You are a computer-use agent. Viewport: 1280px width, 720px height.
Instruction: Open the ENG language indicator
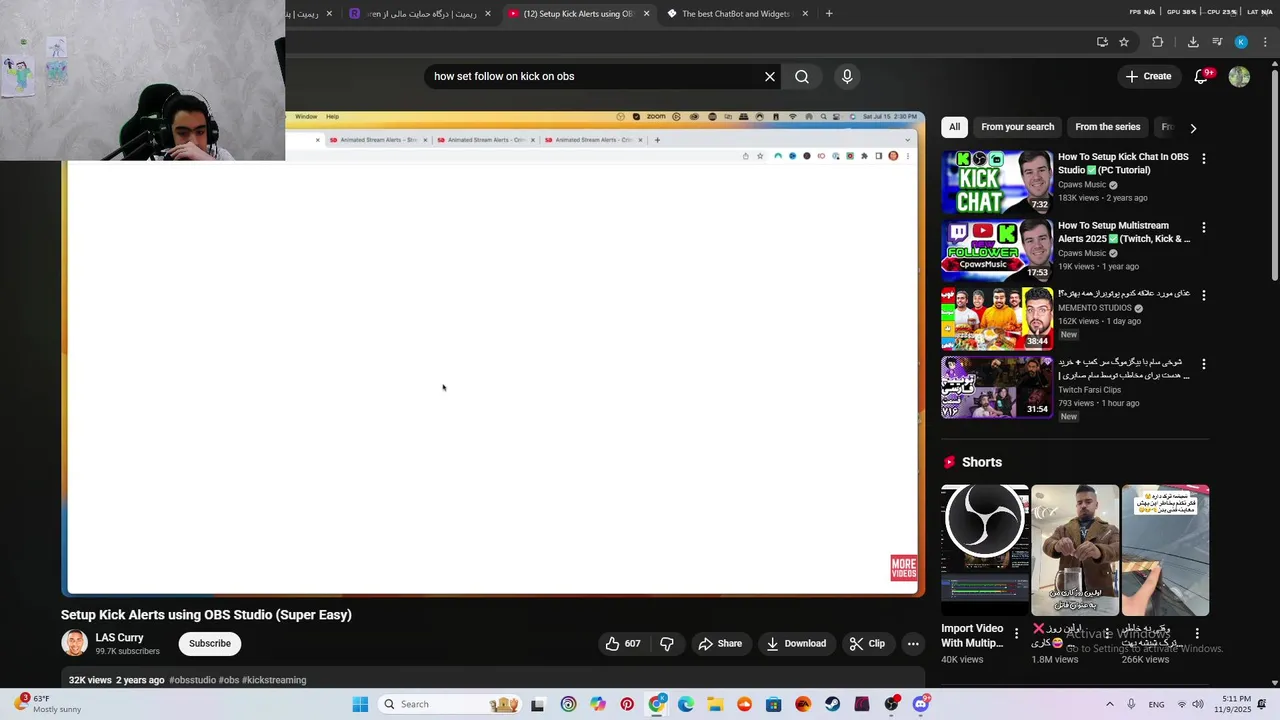(1156, 704)
